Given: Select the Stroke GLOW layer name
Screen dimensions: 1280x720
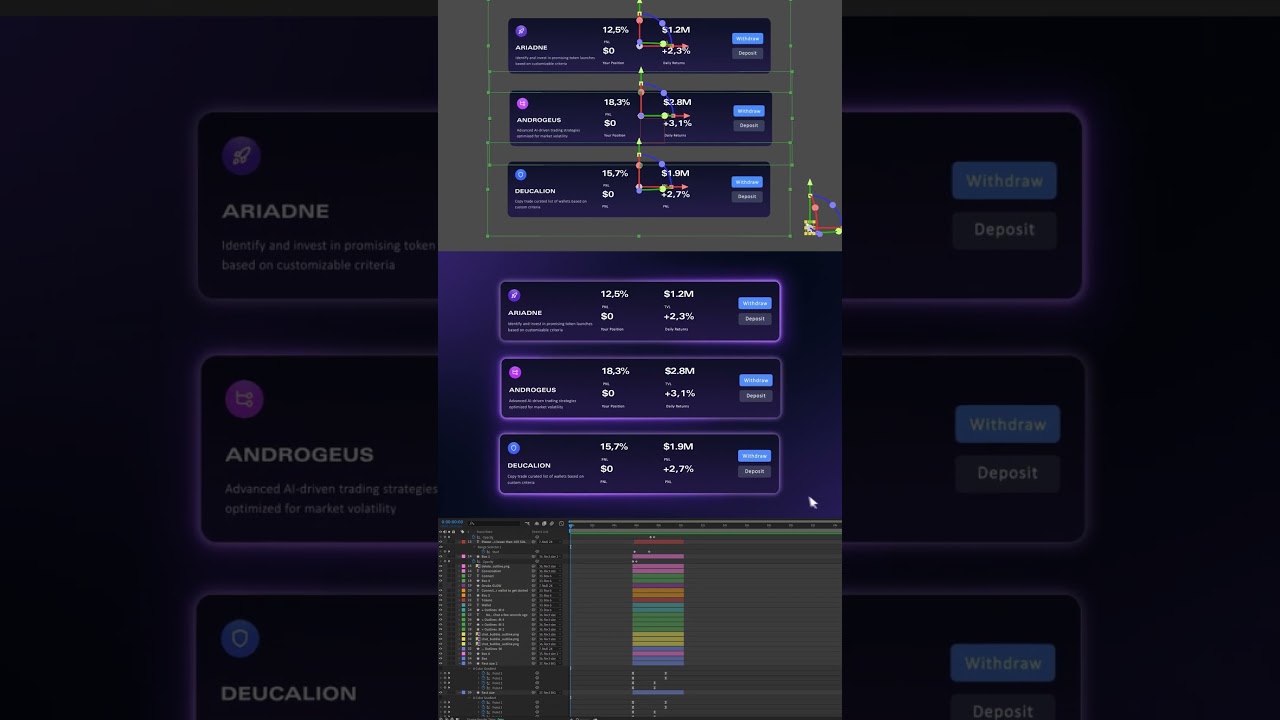Looking at the screenshot, I should pyautogui.click(x=491, y=586).
